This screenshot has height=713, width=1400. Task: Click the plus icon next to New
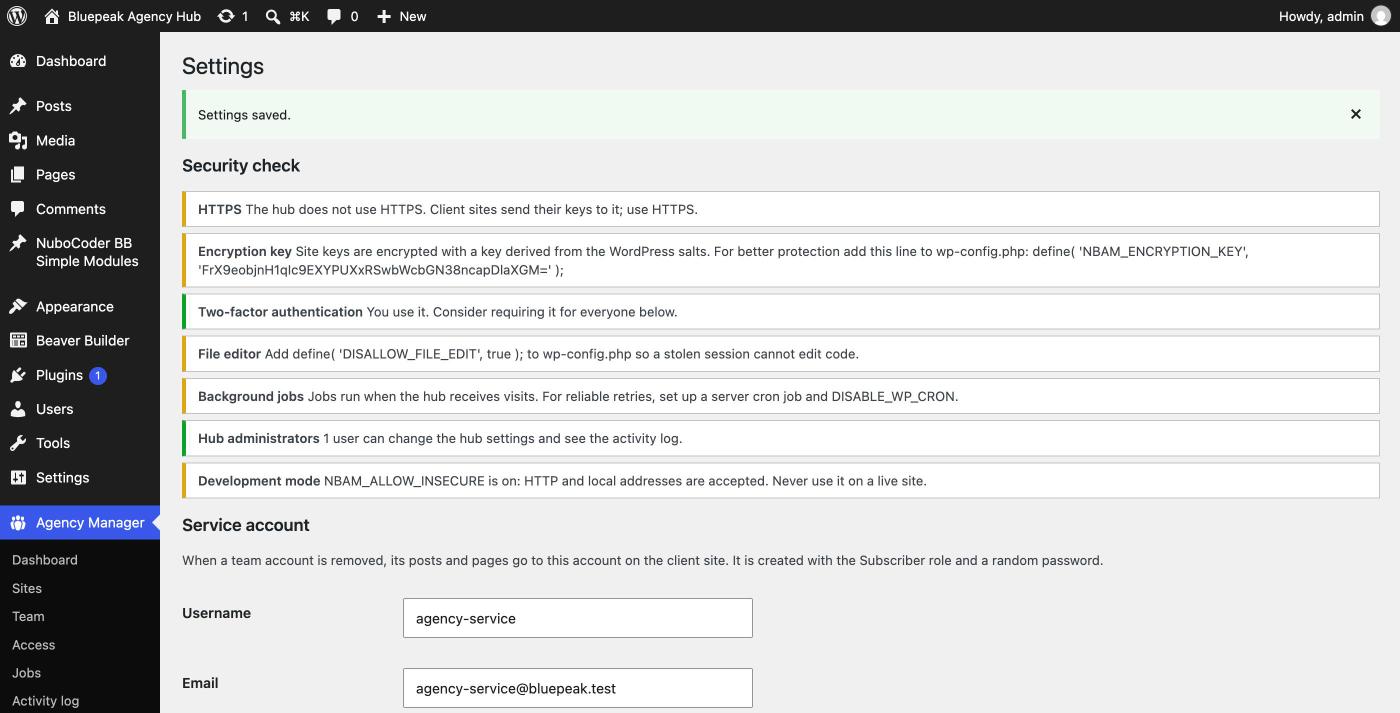click(384, 16)
